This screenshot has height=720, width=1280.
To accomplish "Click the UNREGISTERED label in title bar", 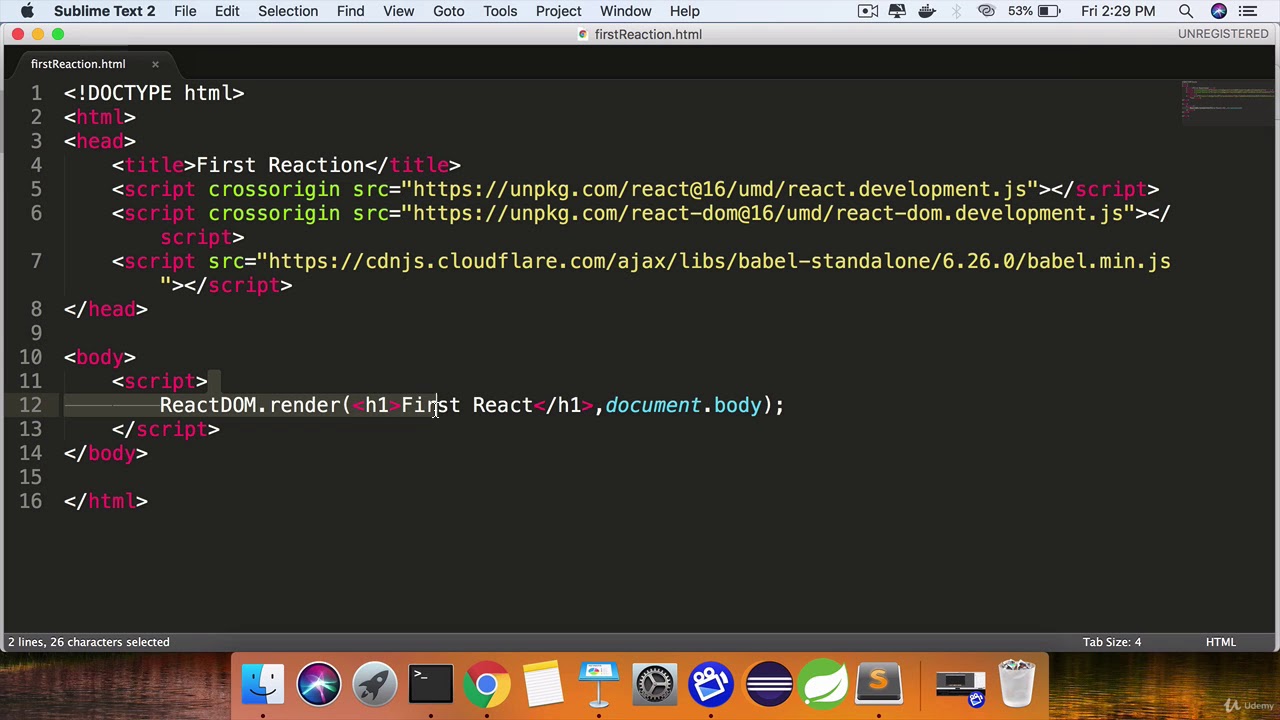I will coord(1222,34).
